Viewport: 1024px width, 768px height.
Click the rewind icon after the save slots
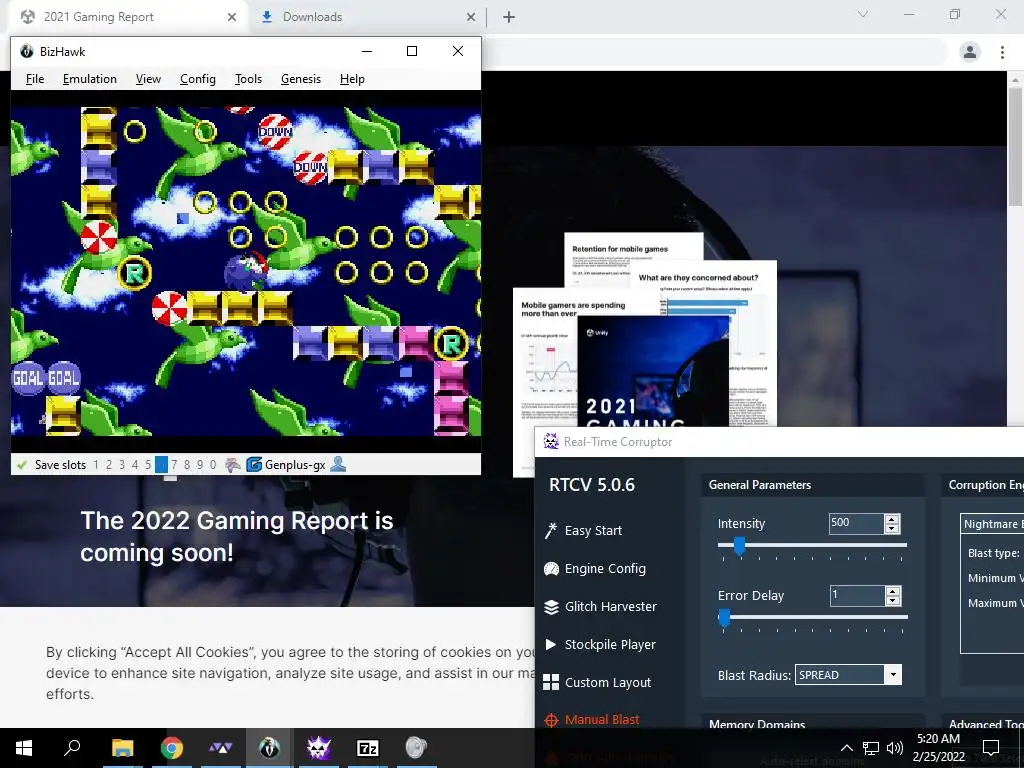(x=232, y=465)
